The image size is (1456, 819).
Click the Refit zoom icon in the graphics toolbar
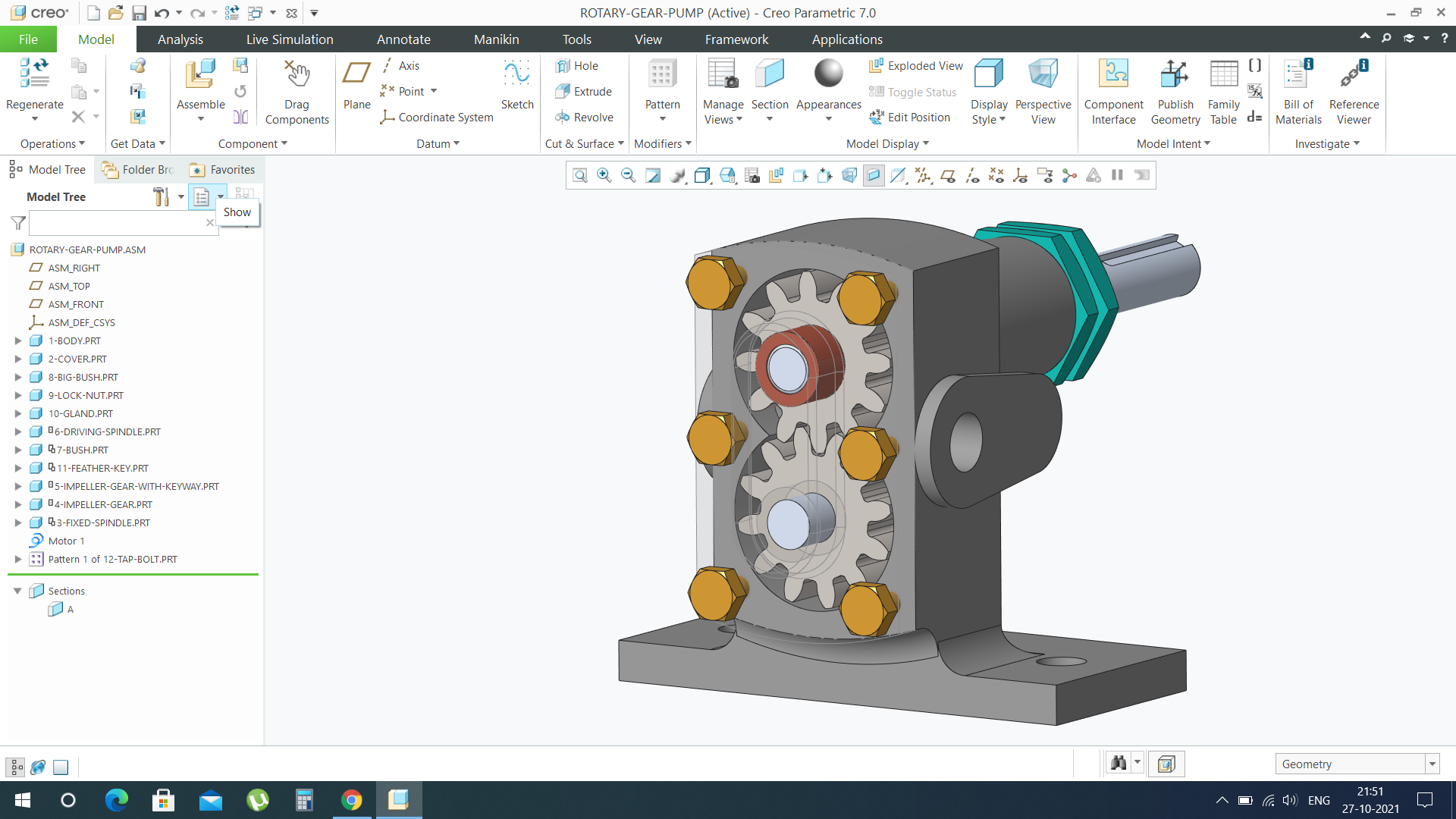coord(580,176)
